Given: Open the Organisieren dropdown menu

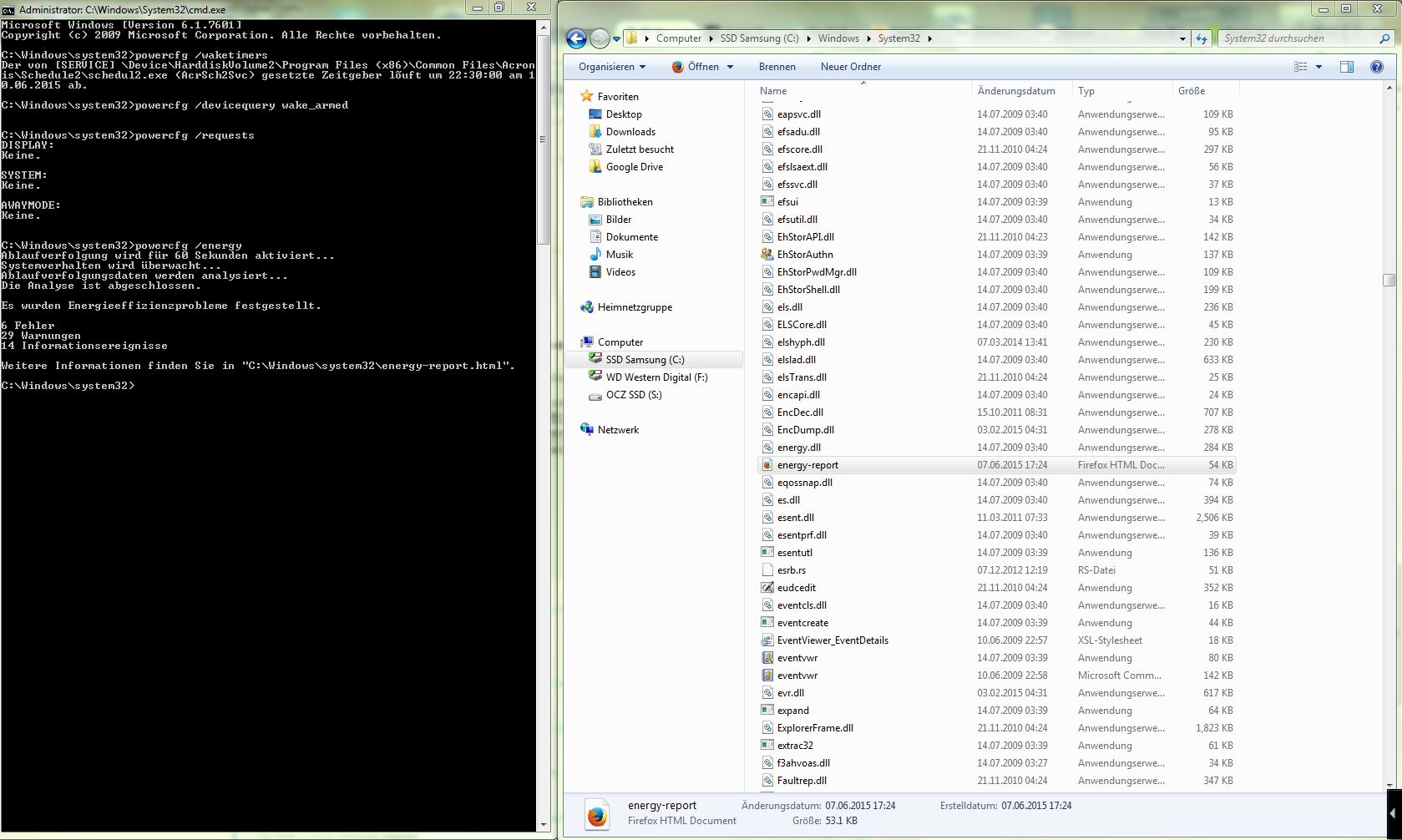Looking at the screenshot, I should tap(611, 67).
